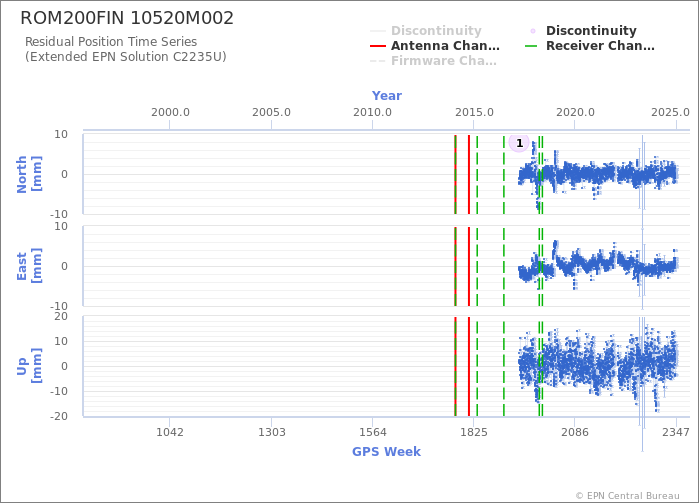Click the Residual Position Time Series subtitle
The width and height of the screenshot is (700, 504).
click(x=111, y=42)
